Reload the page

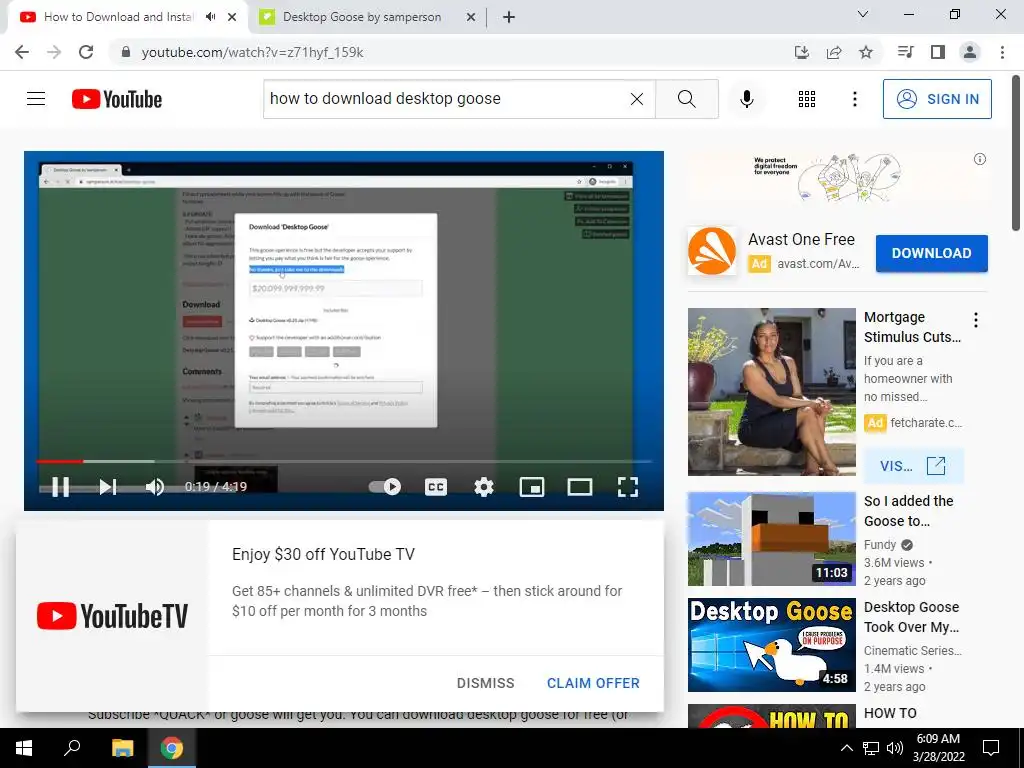click(86, 52)
